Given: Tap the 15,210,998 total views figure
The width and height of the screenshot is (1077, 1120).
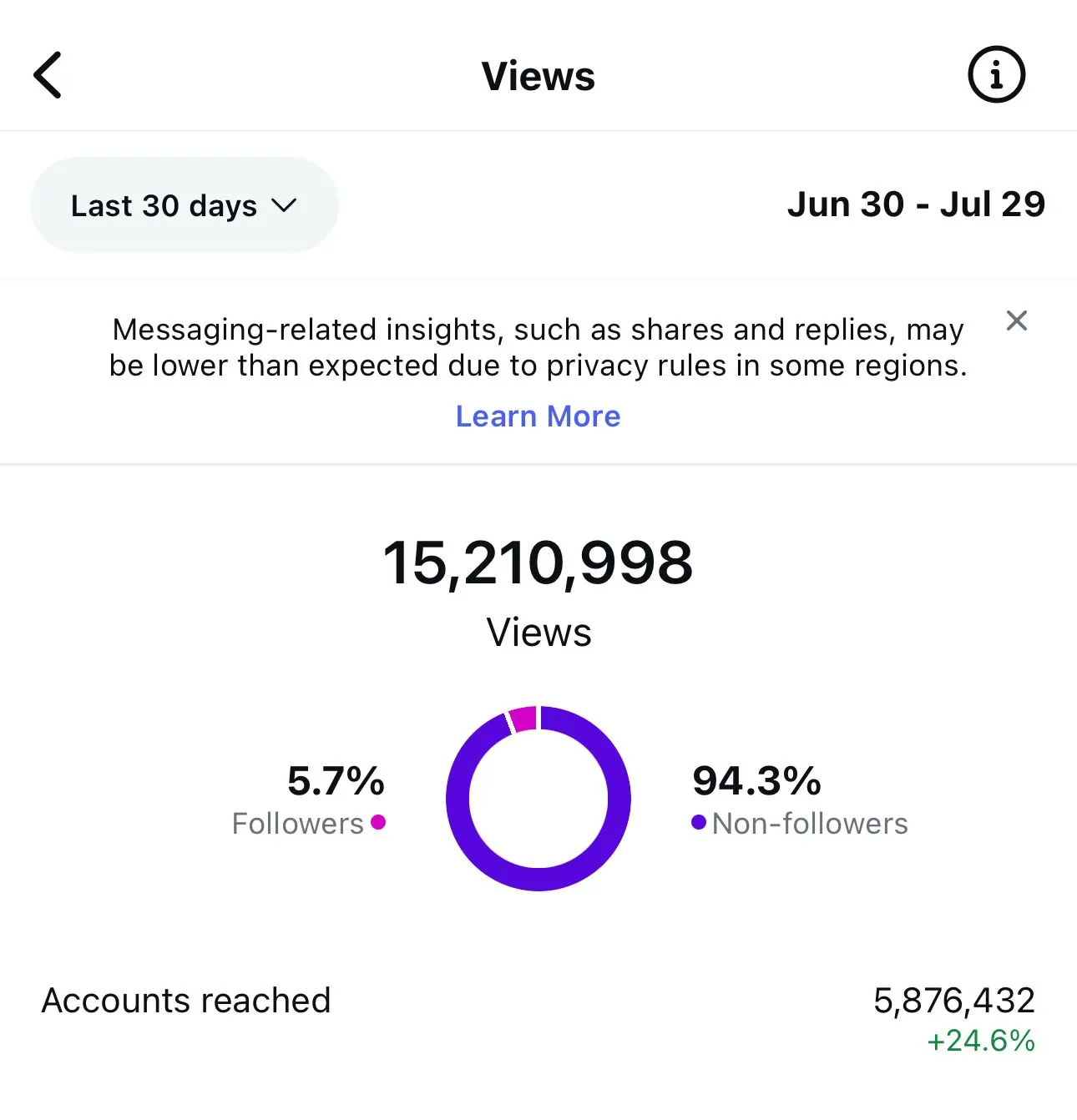Looking at the screenshot, I should pyautogui.click(x=538, y=563).
